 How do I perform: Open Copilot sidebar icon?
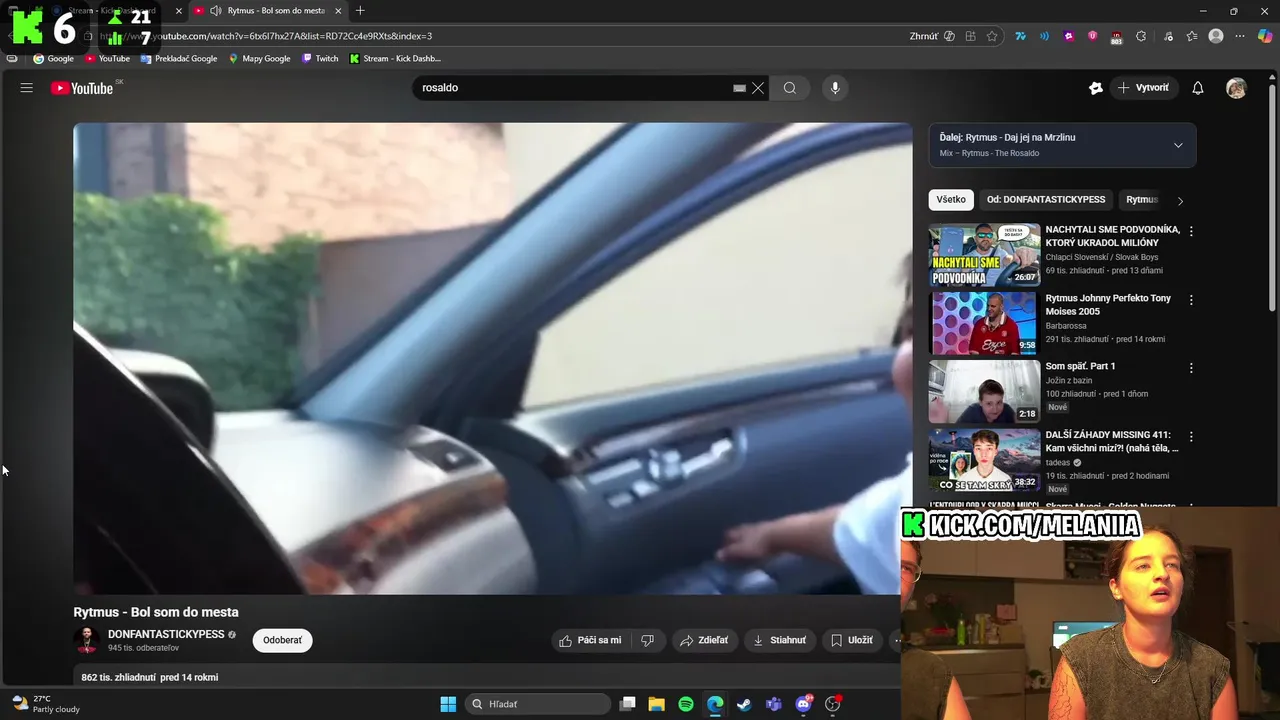coord(1265,36)
